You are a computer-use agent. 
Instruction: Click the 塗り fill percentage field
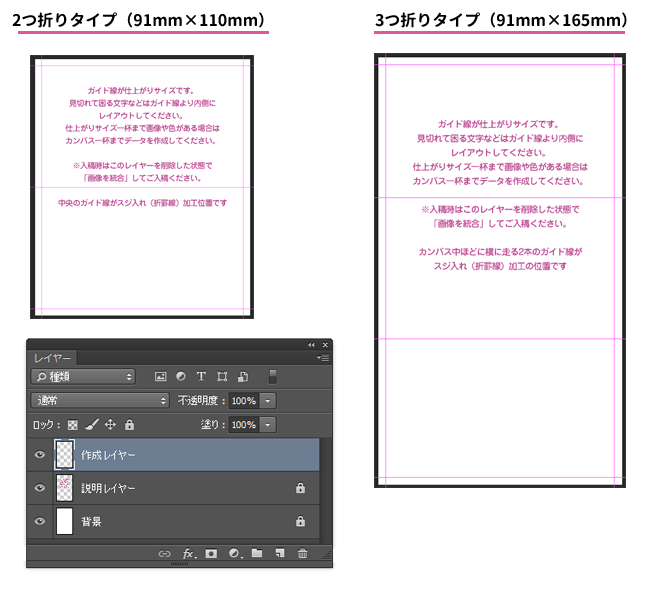point(243,425)
